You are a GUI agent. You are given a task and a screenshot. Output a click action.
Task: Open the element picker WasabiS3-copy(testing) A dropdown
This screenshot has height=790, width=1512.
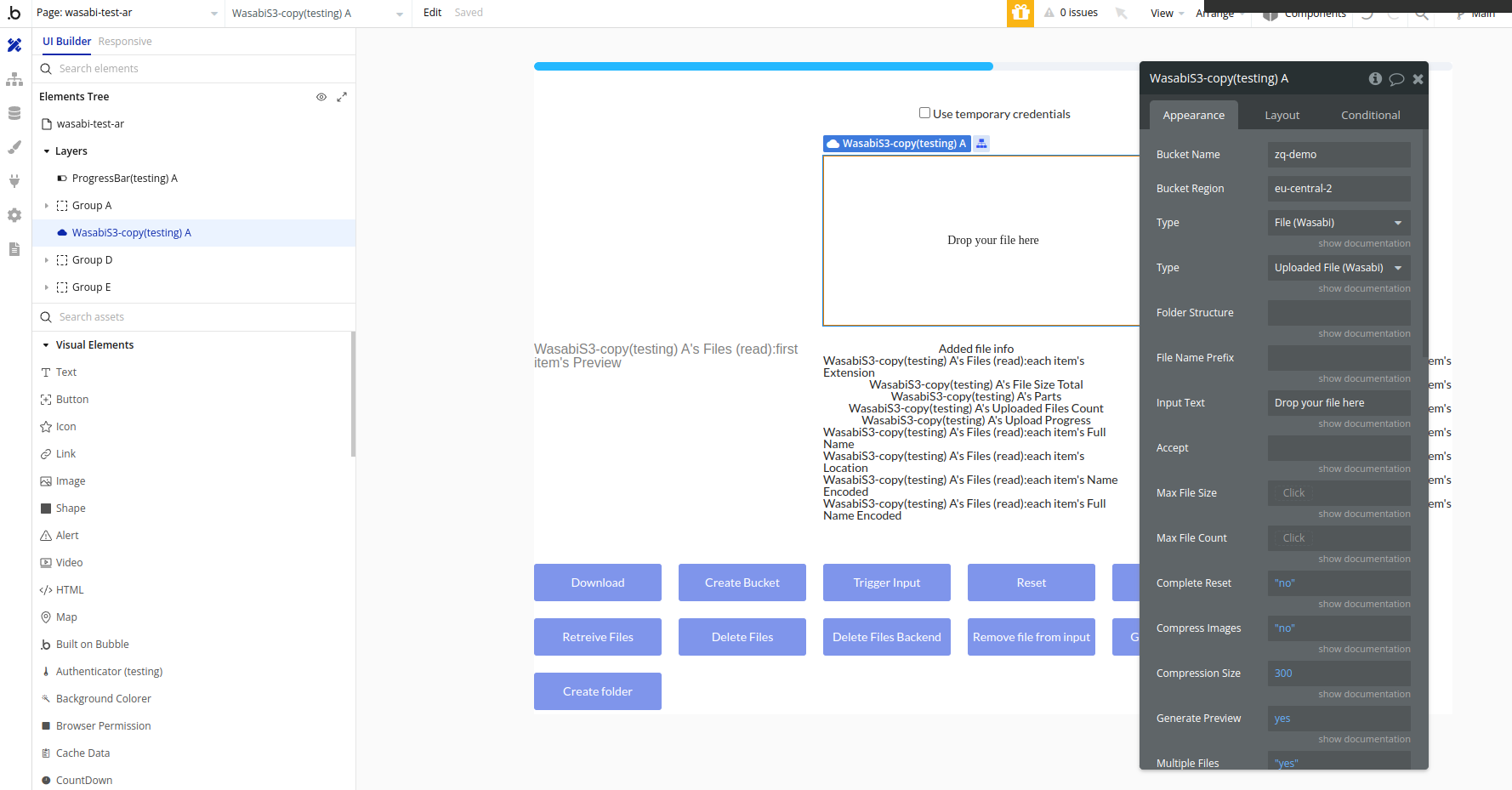point(318,13)
